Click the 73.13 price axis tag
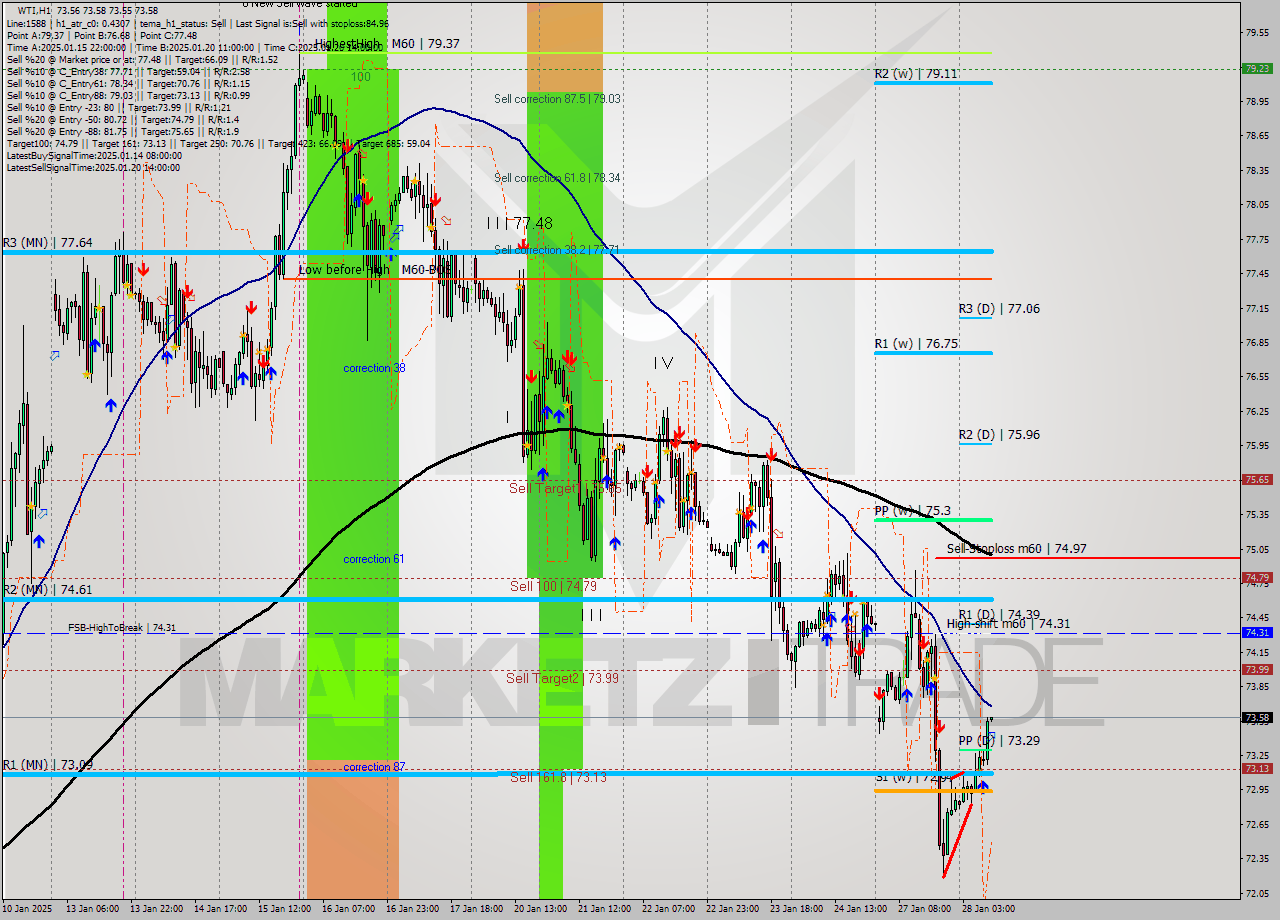 [x=1257, y=769]
